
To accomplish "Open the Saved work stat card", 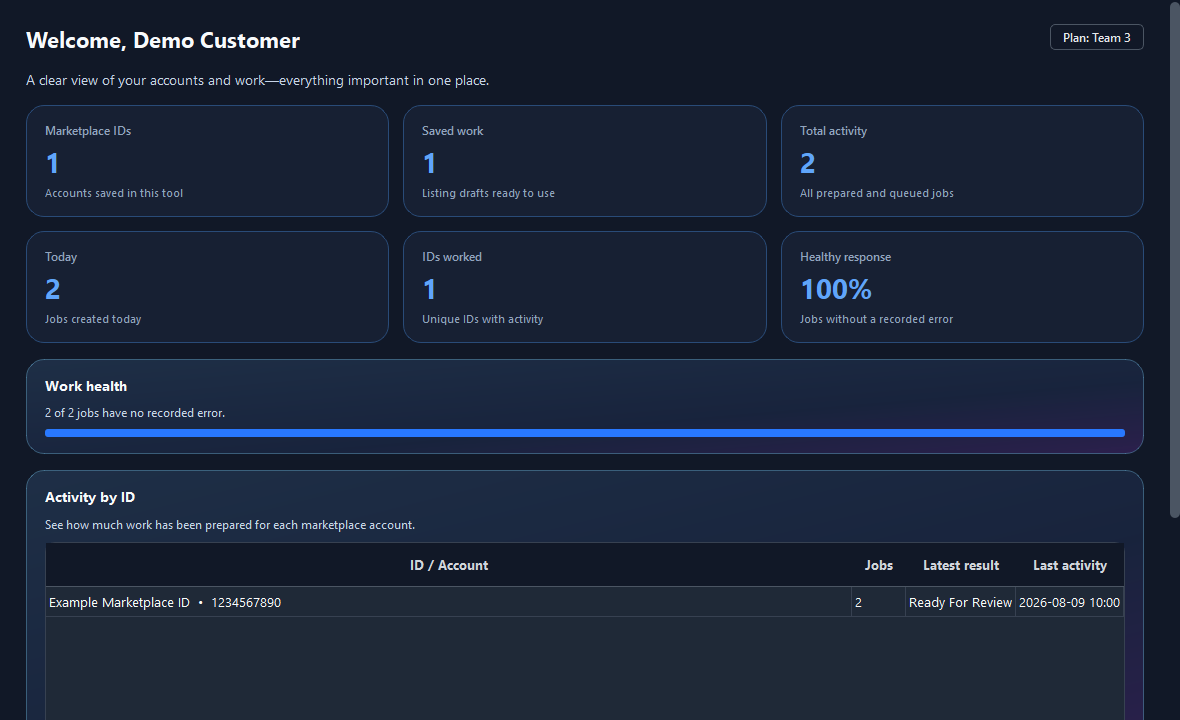I will (585, 161).
